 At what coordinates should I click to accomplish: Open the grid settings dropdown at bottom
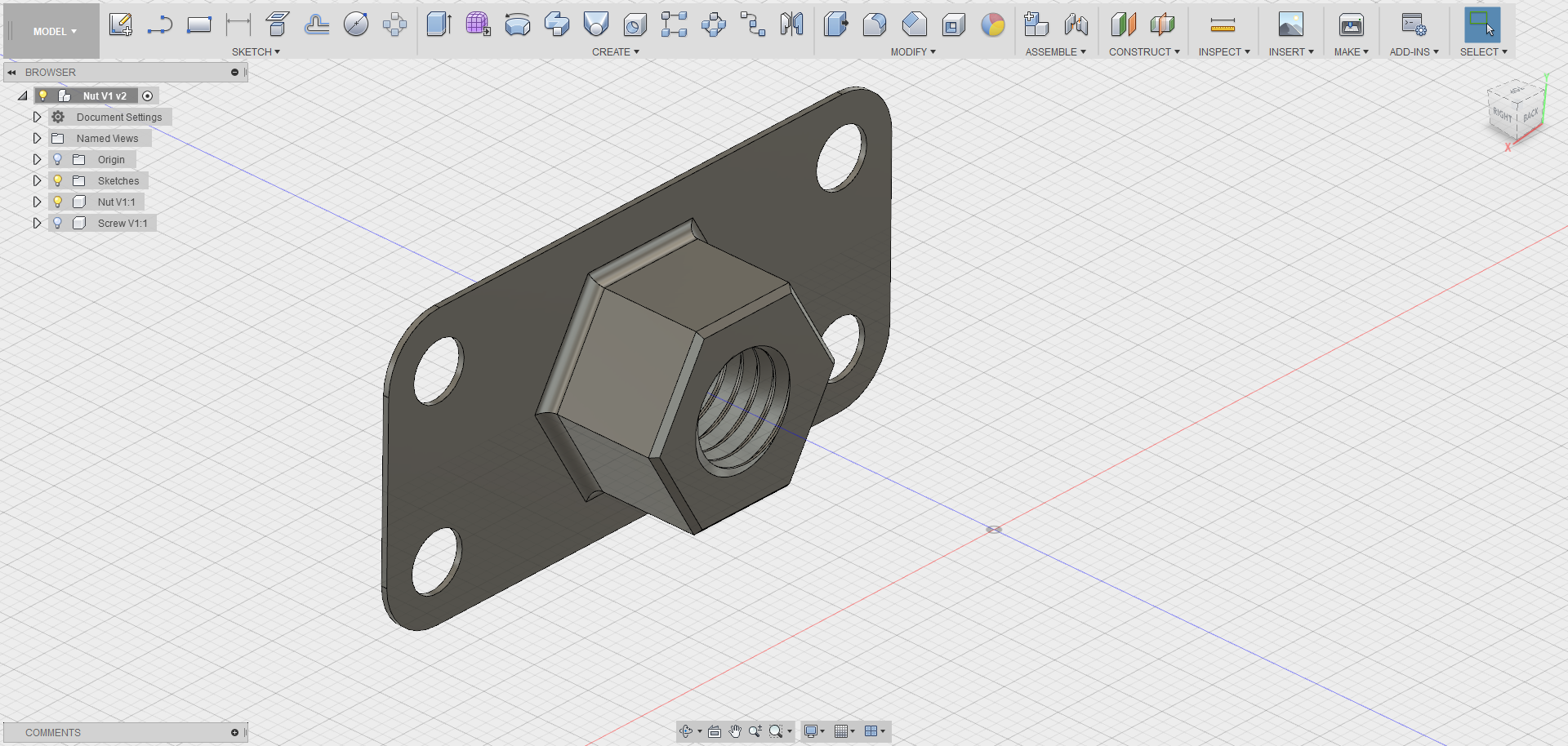(x=844, y=731)
